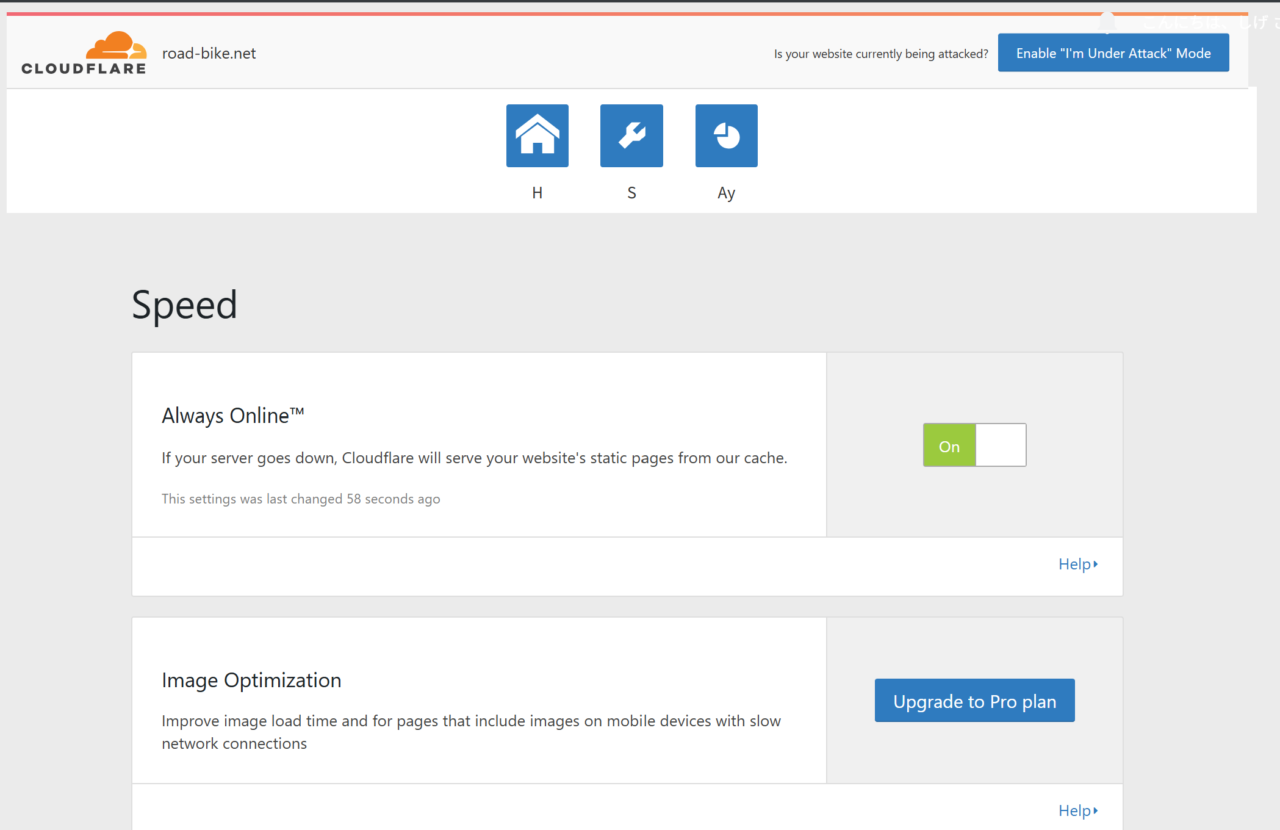Expand Help under Image Optimization
Screen dimensions: 1280x830
[x=1077, y=811]
